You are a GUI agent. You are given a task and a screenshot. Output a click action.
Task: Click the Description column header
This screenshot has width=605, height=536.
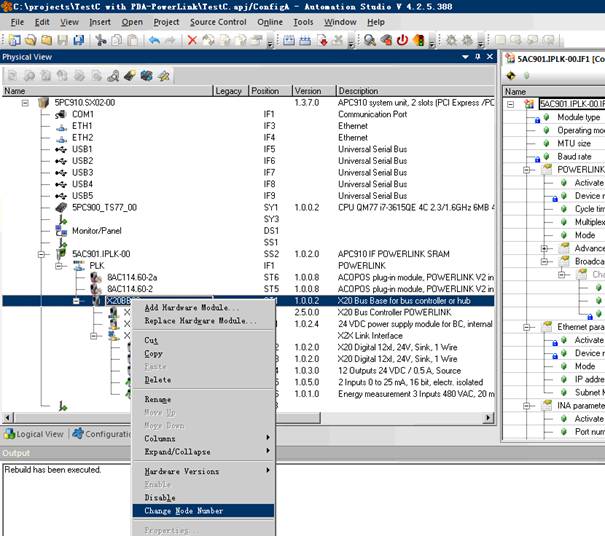pyautogui.click(x=358, y=91)
